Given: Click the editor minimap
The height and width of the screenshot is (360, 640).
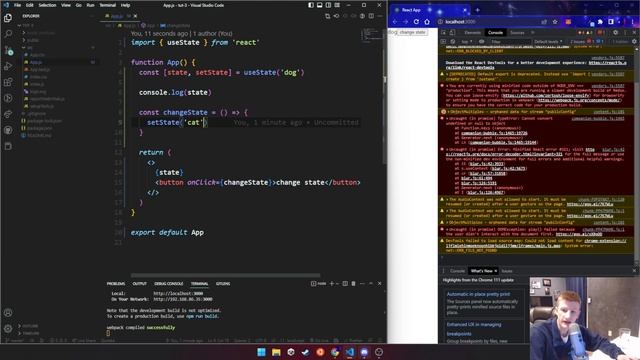Looking at the screenshot, I should click(371, 35).
